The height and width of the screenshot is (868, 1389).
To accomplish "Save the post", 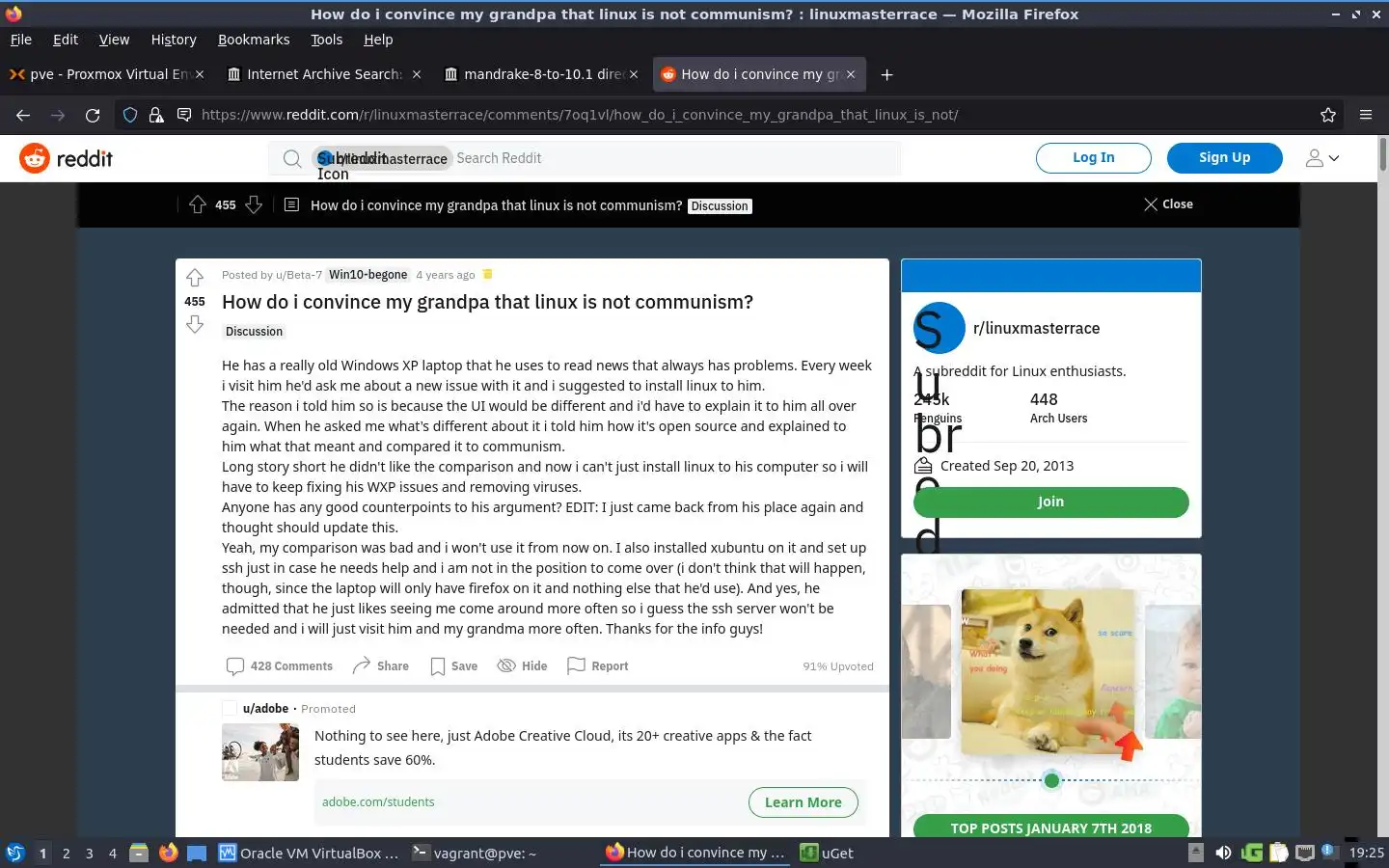I will (x=454, y=666).
